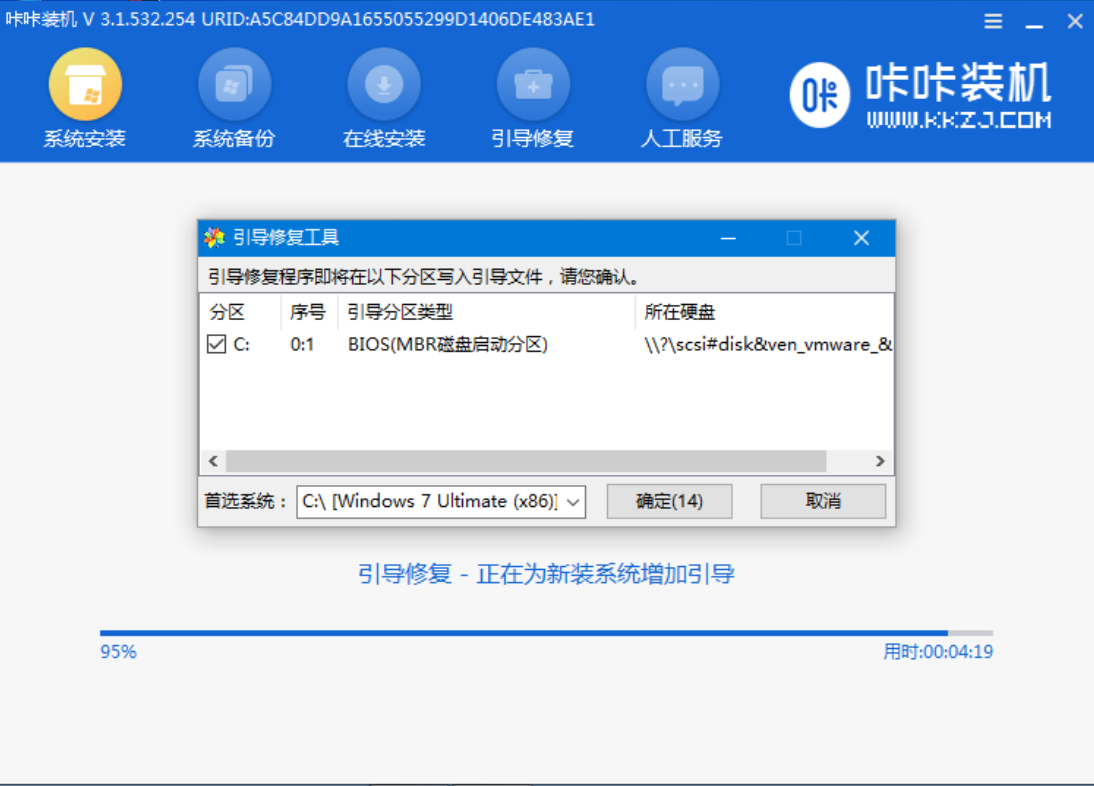This screenshot has height=786, width=1094.
Task: Click the 95% progress bar
Action: click(546, 633)
